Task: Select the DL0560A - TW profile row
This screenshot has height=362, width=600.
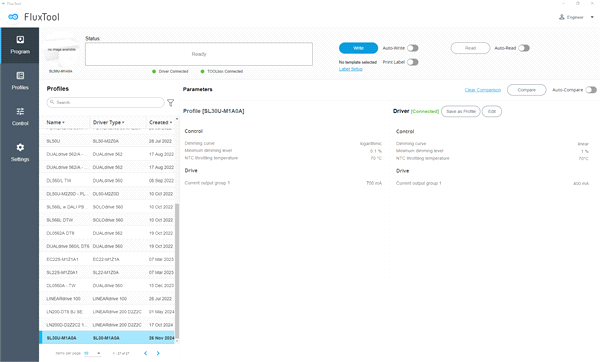Action: tap(107, 285)
